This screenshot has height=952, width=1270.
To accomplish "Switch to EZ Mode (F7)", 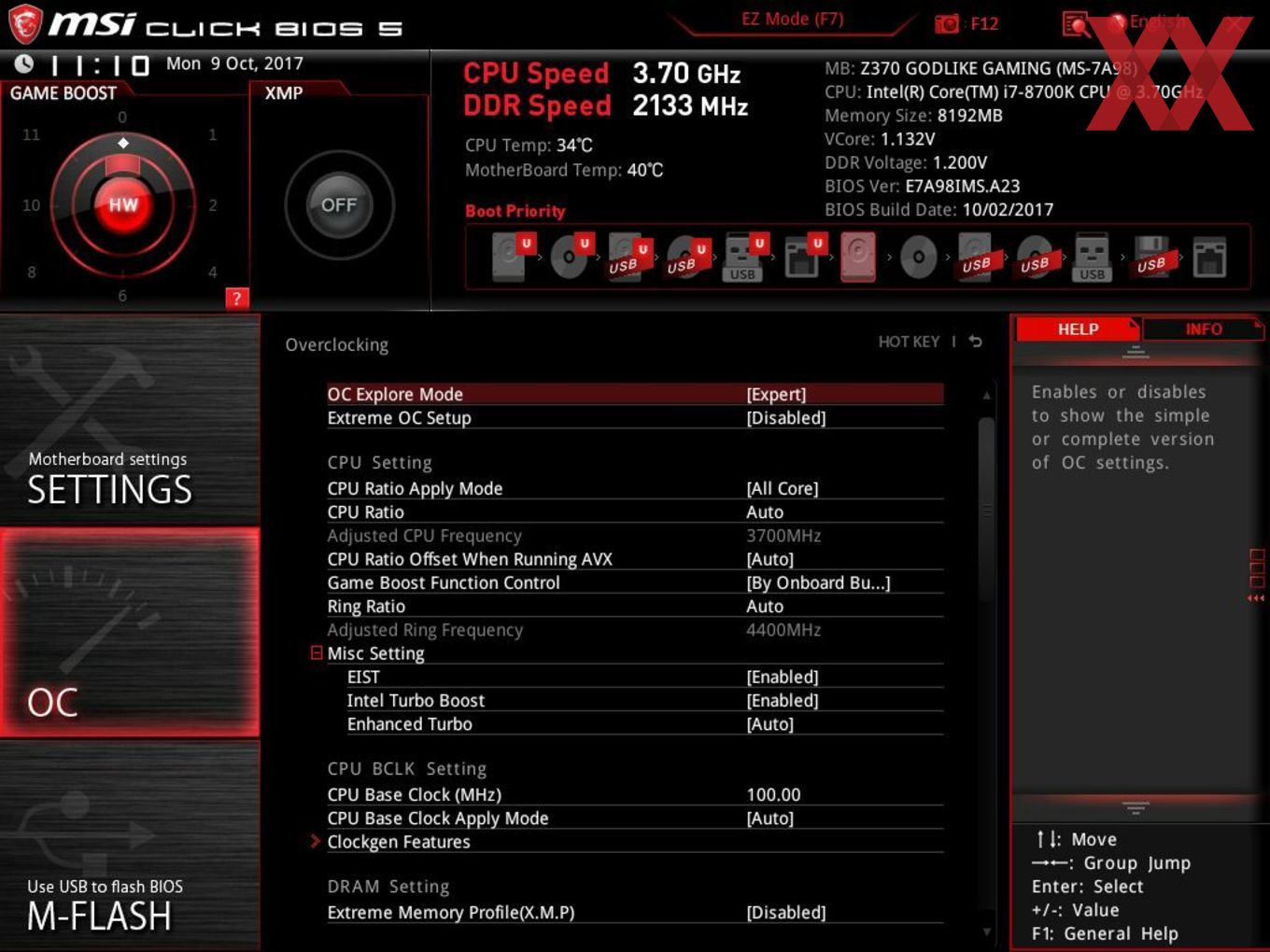I will (x=792, y=19).
